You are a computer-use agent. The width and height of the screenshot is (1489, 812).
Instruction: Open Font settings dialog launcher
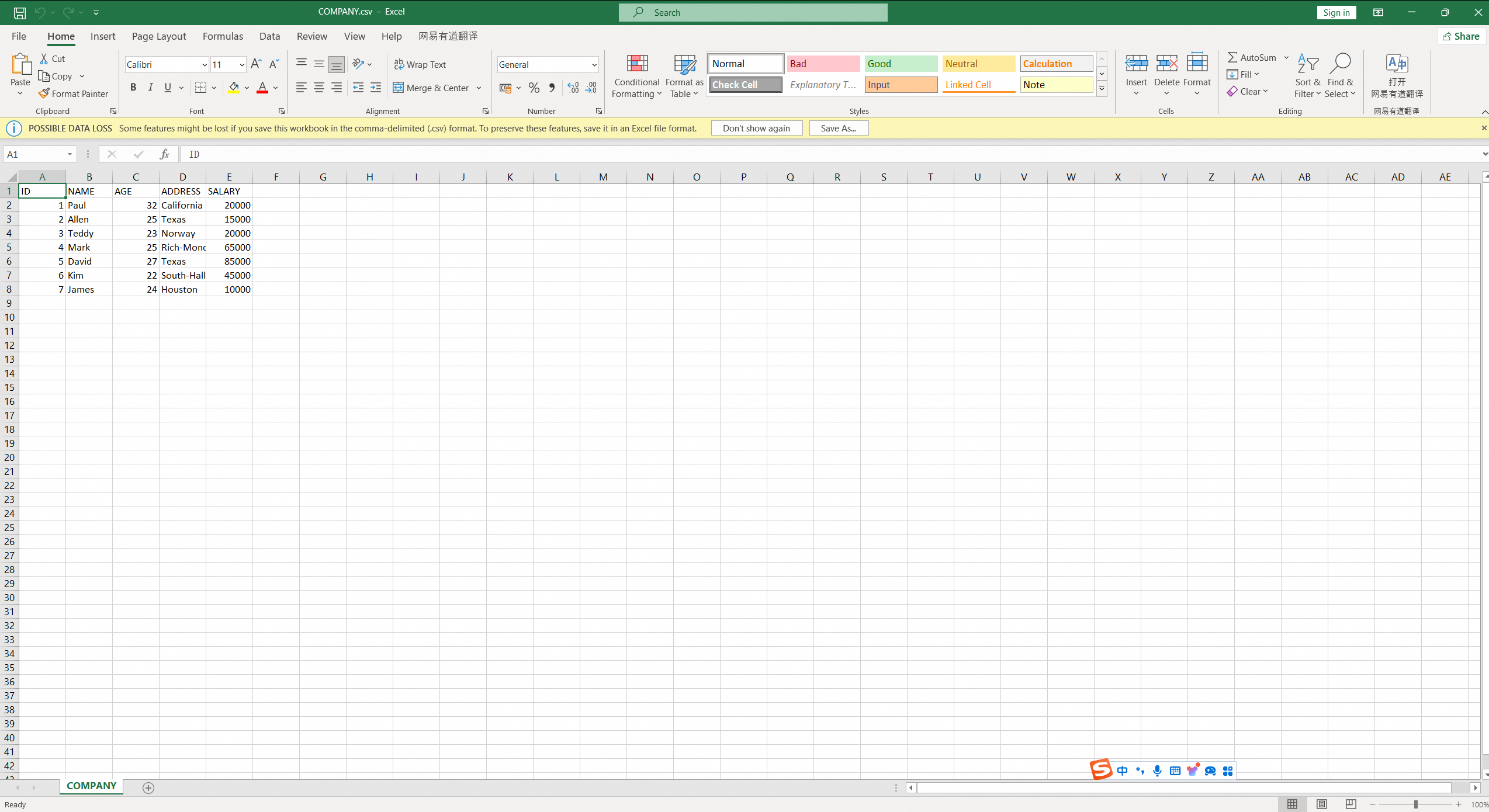282,111
